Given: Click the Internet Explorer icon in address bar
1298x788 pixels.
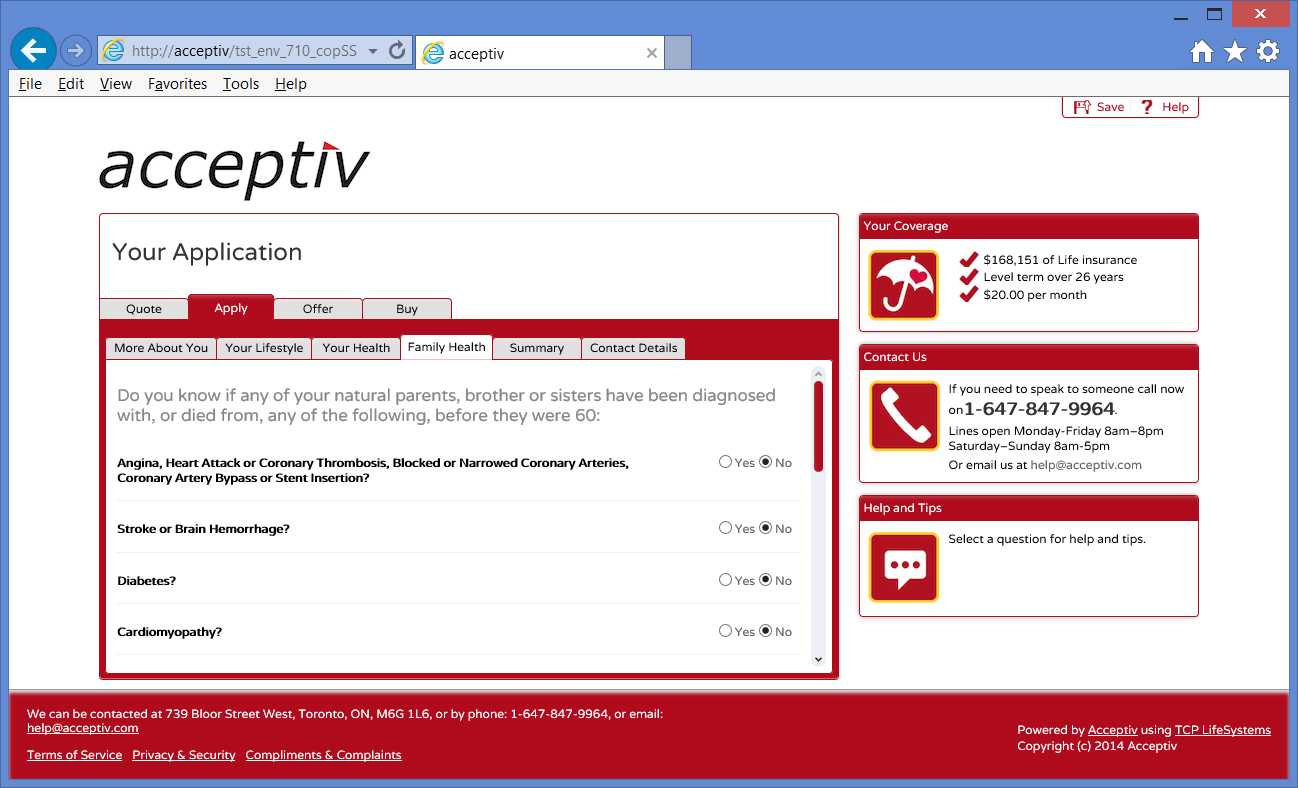Looking at the screenshot, I should 113,51.
